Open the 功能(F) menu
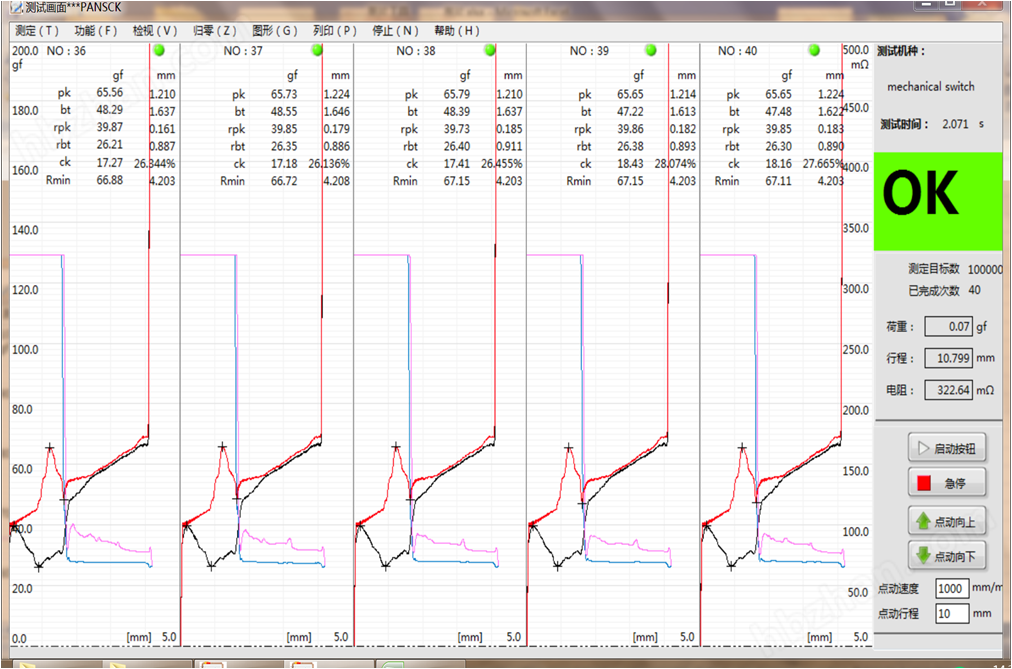Screen dimensions: 1012x669 tap(96, 31)
